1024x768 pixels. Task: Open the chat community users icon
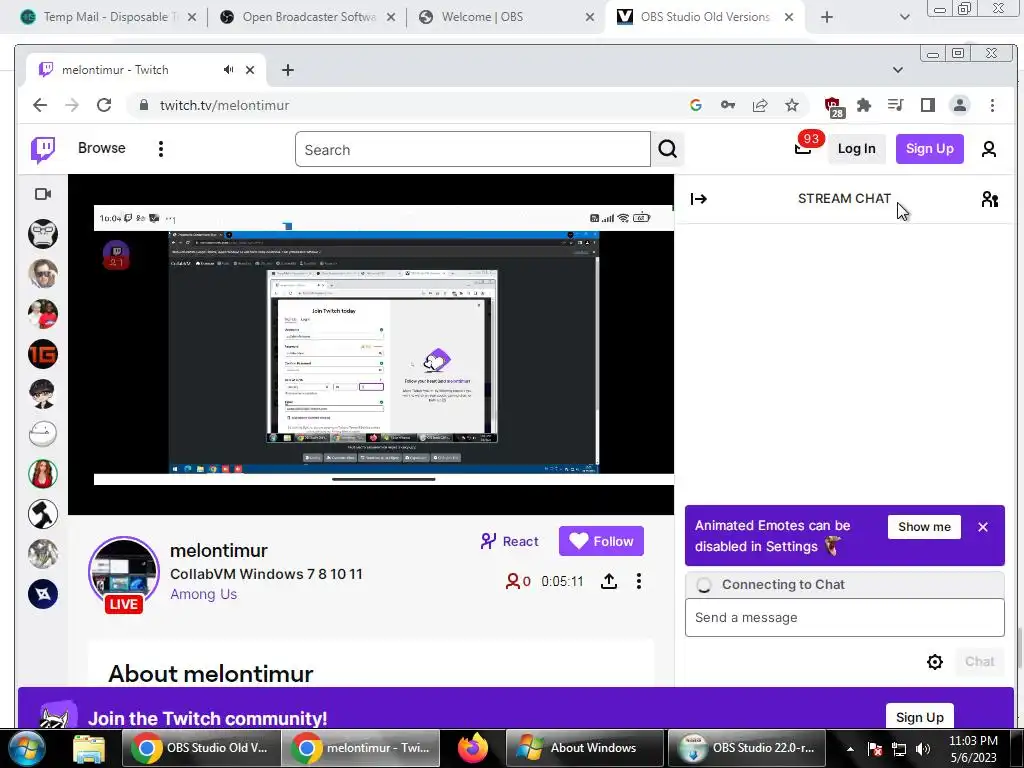[989, 199]
